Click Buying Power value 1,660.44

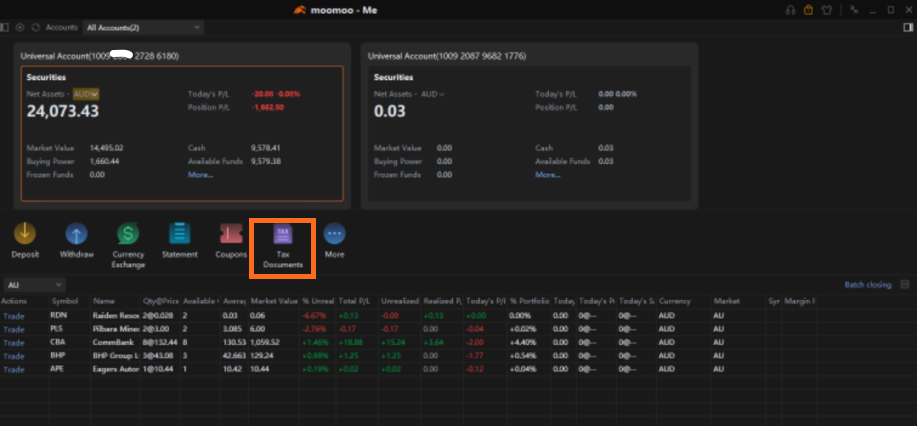pyautogui.click(x=105, y=162)
